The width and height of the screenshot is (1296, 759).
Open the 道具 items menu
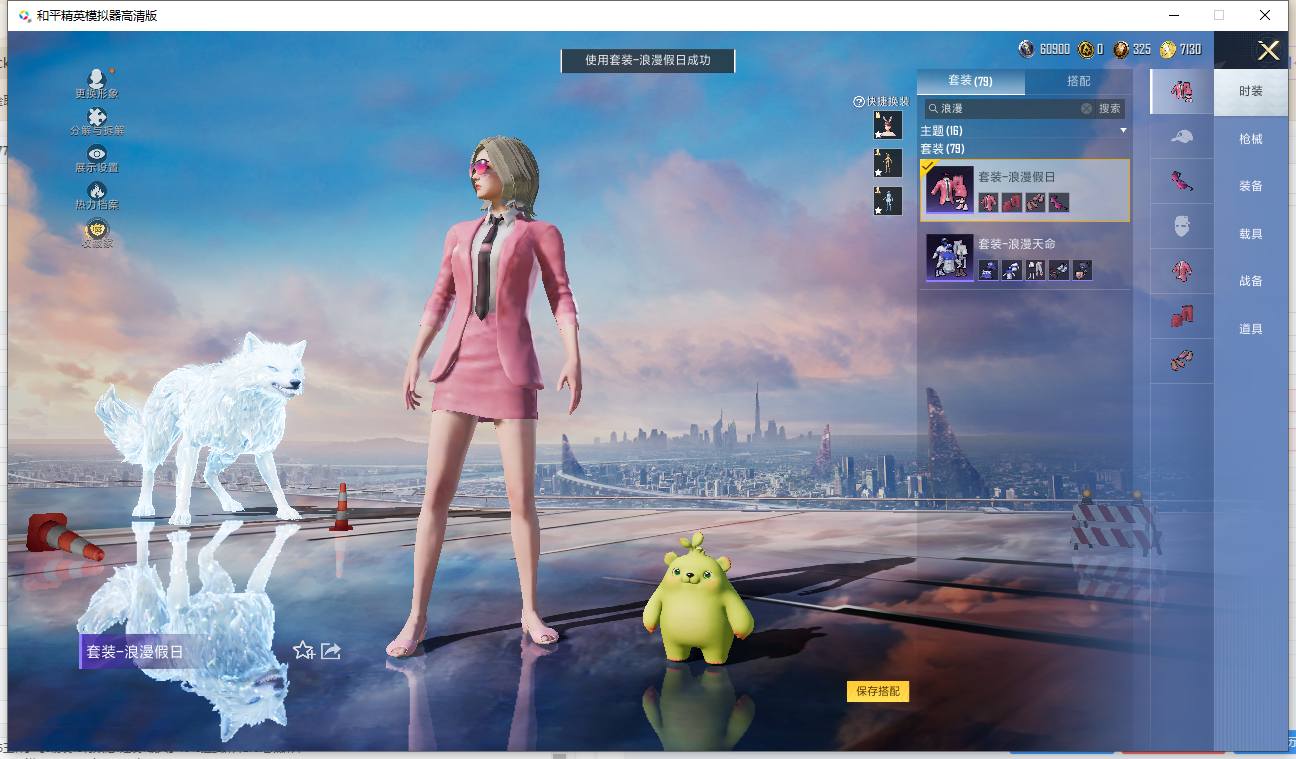pyautogui.click(x=1251, y=329)
